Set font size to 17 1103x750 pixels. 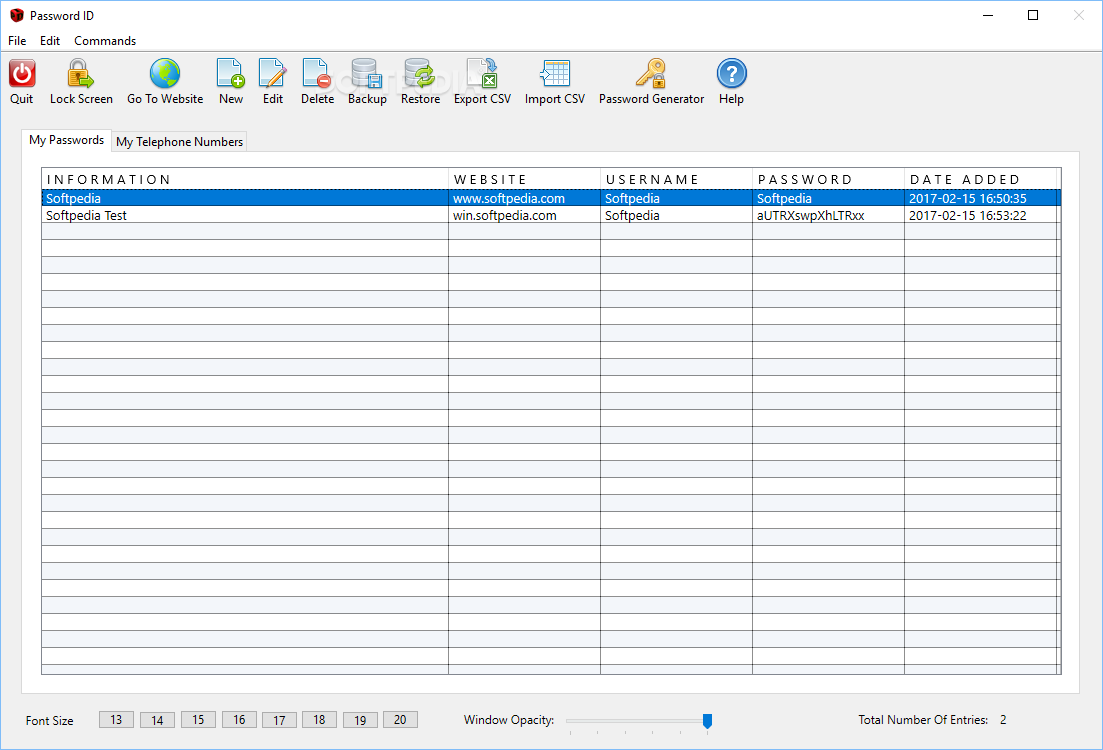279,720
